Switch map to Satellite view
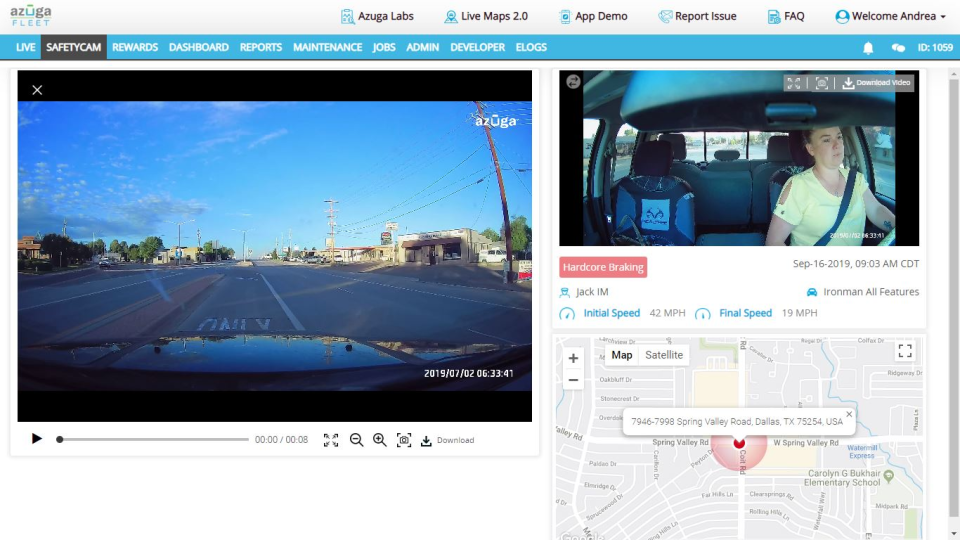The height and width of the screenshot is (540, 960). pyautogui.click(x=664, y=355)
